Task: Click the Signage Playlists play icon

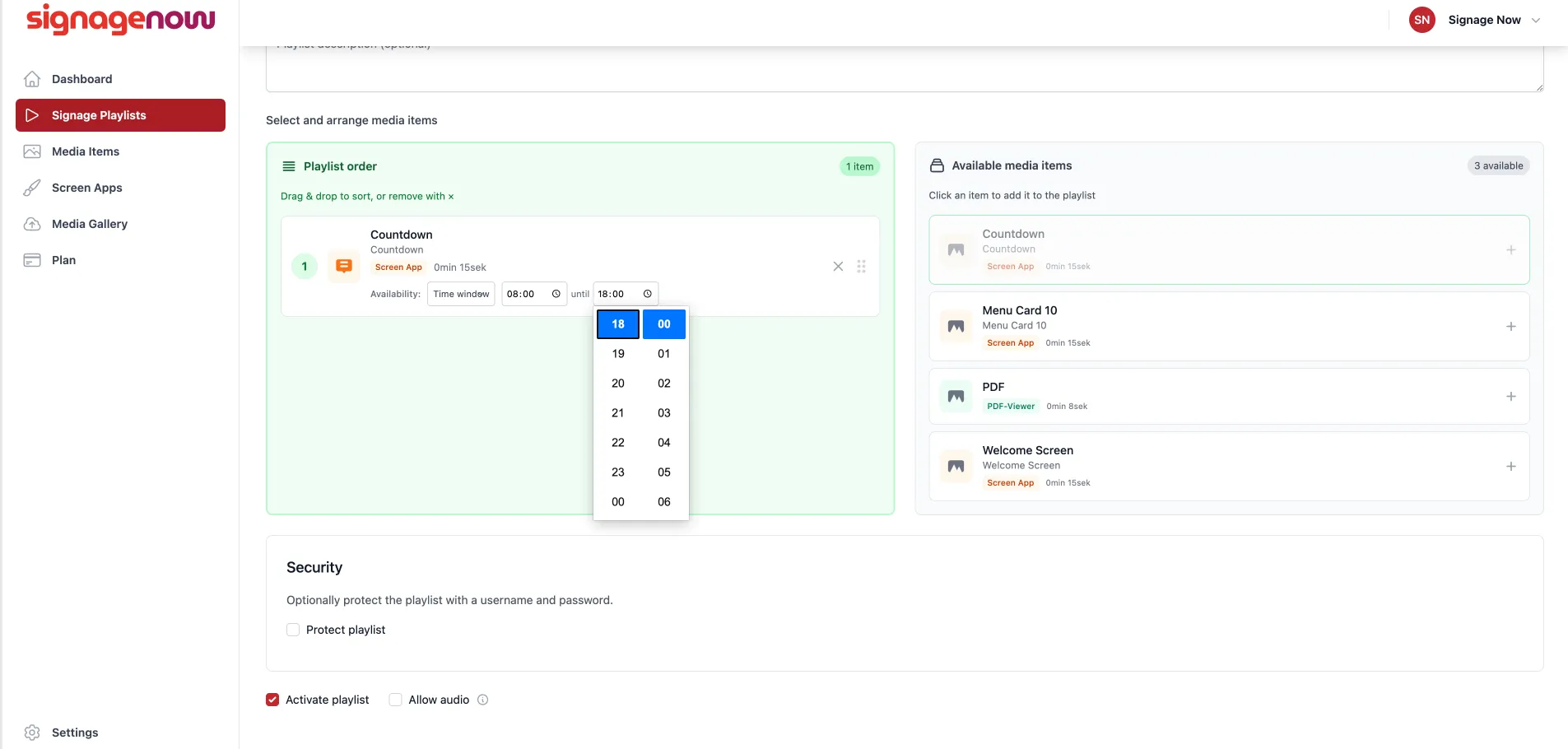Action: click(x=32, y=115)
